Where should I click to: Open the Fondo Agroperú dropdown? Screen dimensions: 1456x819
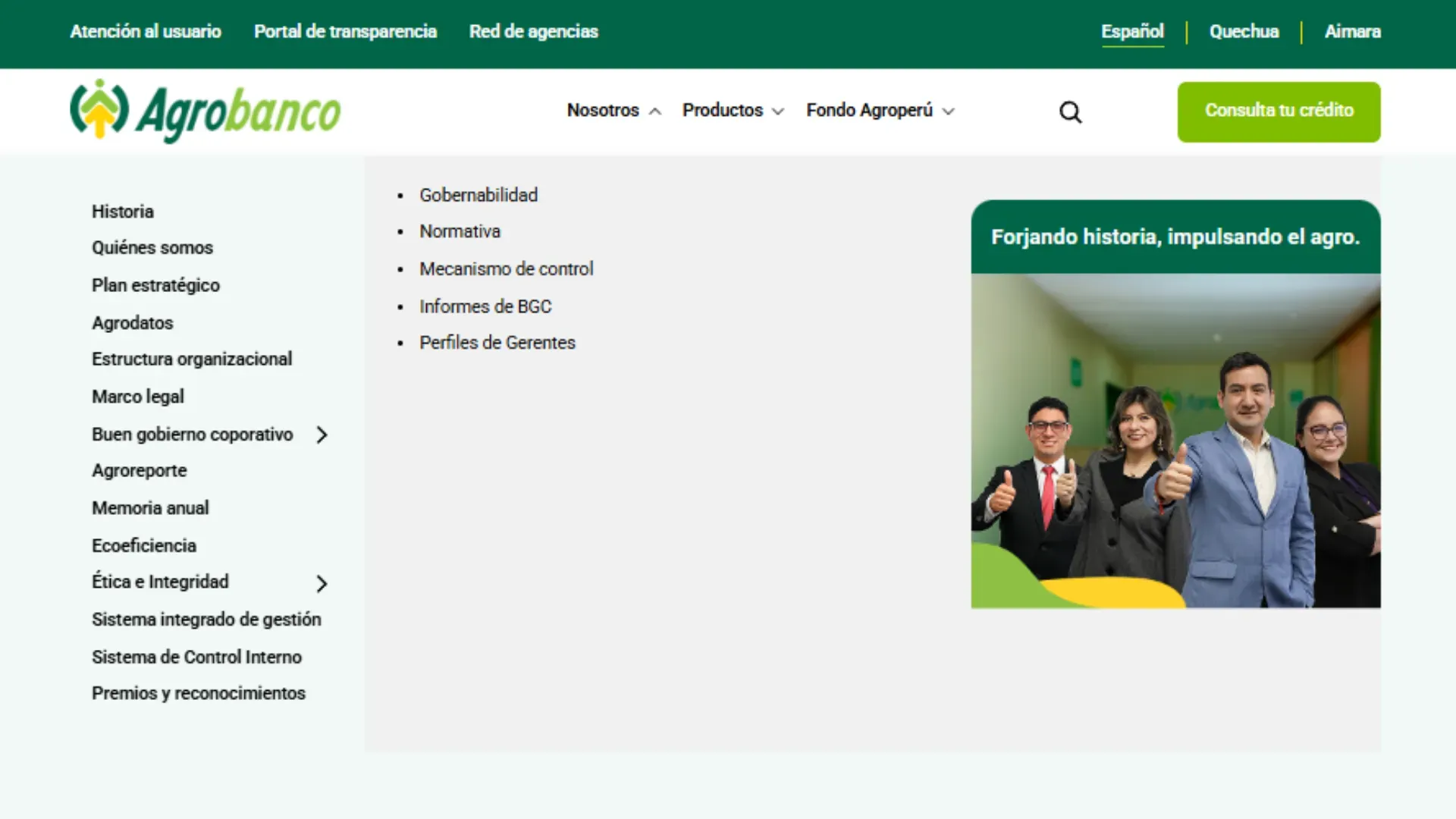click(880, 111)
